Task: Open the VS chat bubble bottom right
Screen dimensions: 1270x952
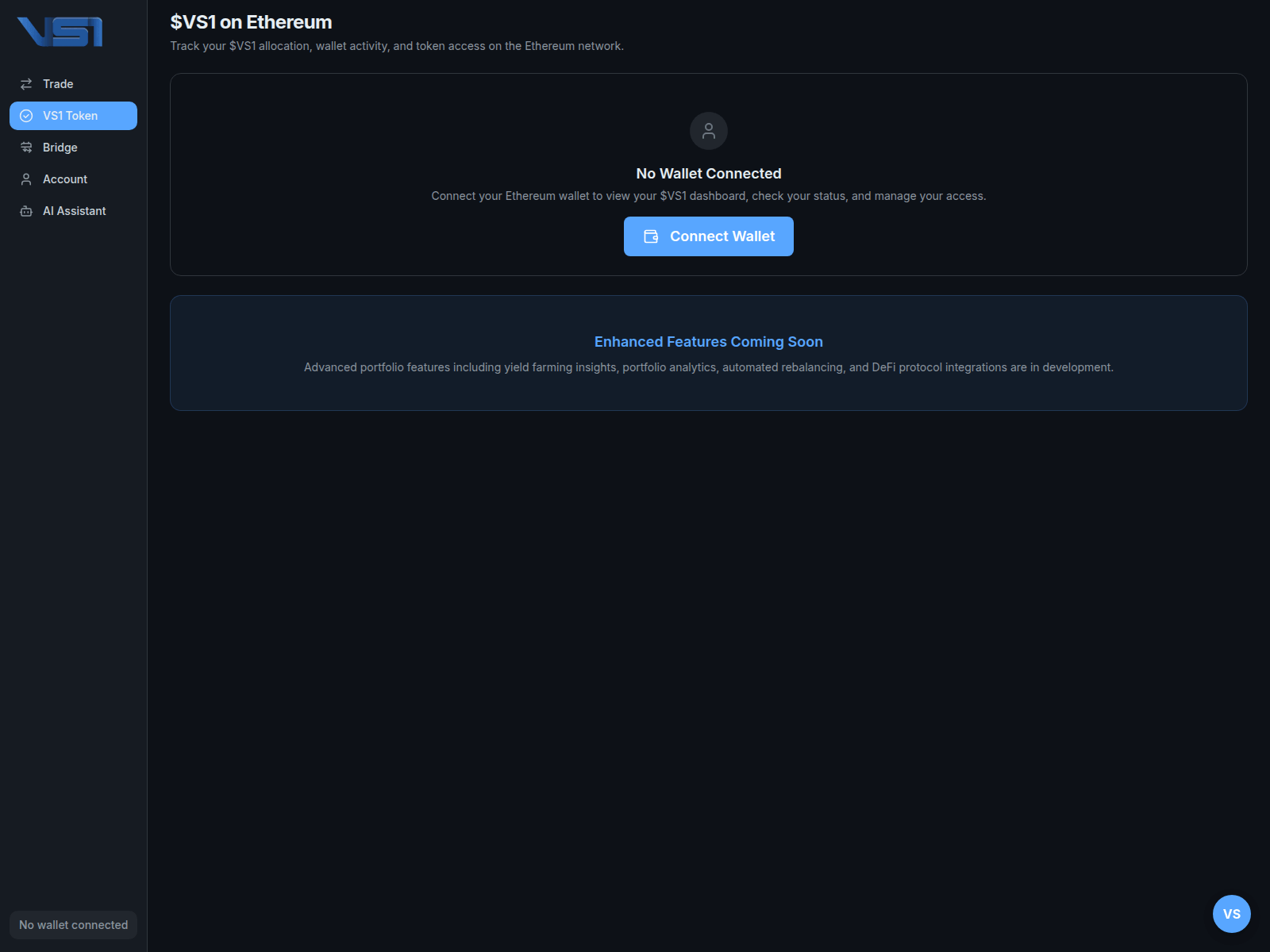Action: 1231,913
